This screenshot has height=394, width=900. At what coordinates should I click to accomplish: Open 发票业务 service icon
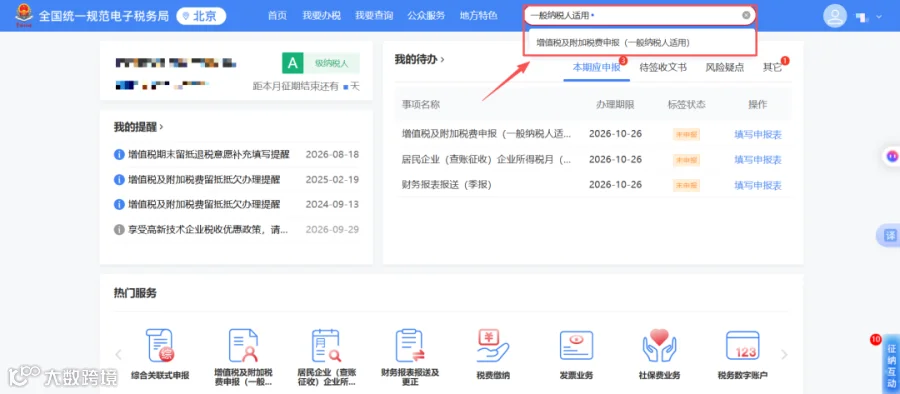[x=576, y=346]
